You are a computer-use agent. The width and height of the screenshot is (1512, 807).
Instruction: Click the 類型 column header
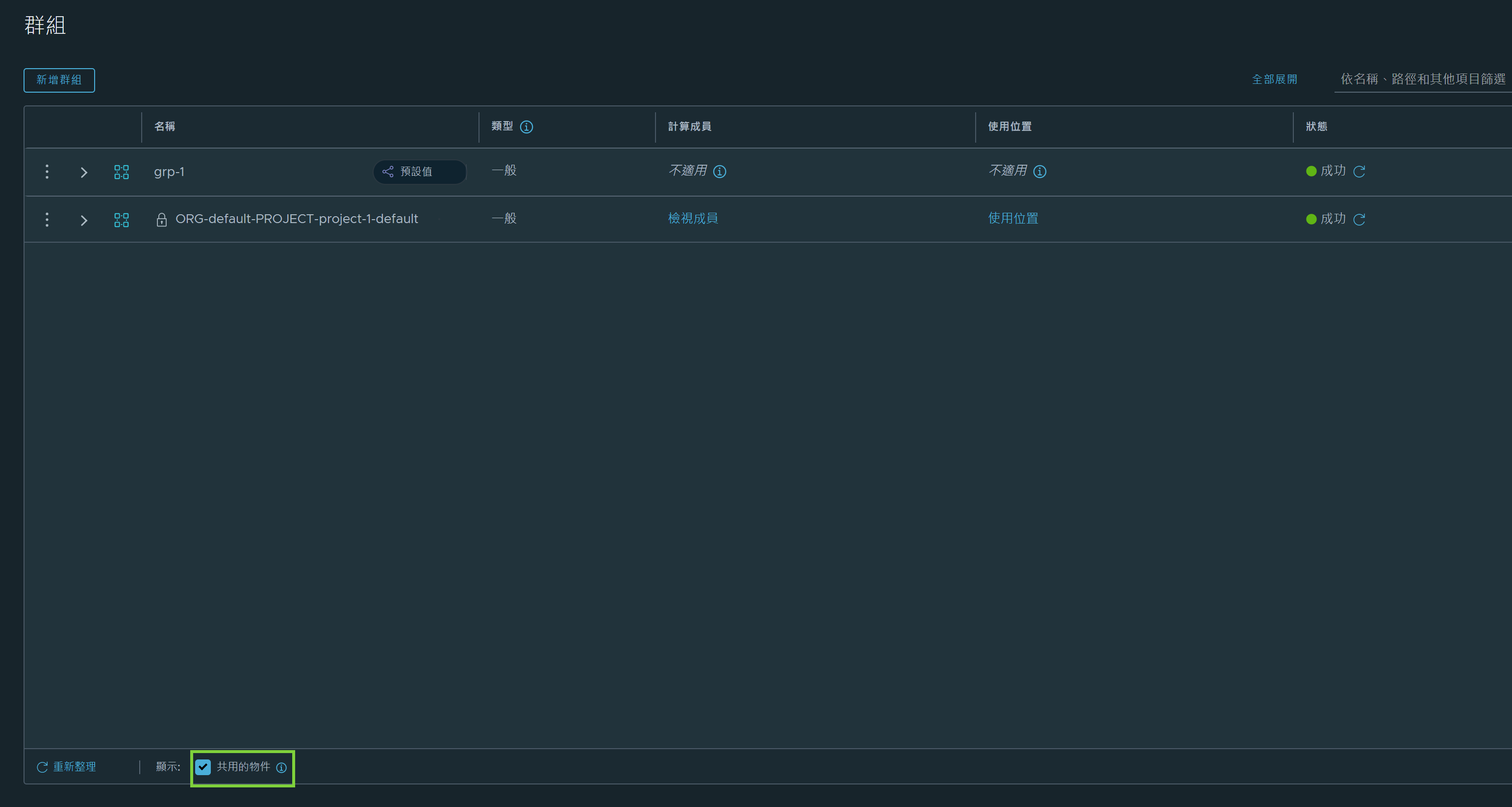[502, 126]
